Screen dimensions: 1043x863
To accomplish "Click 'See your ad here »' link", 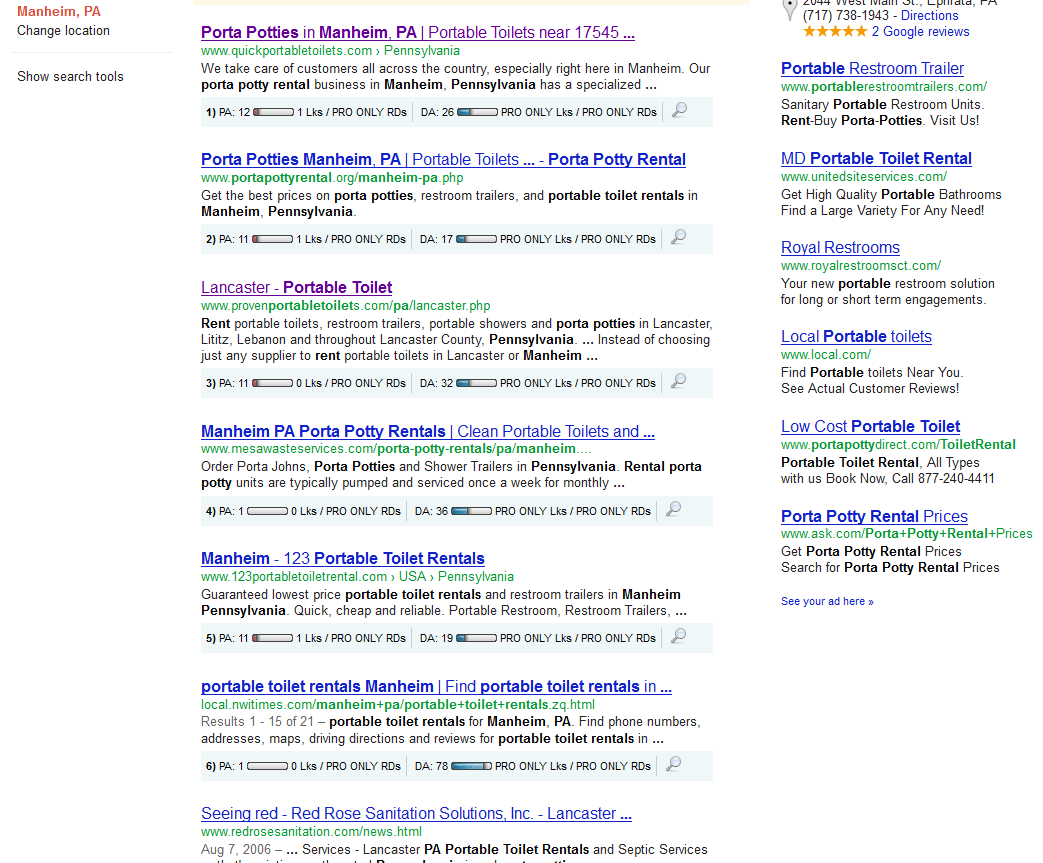I will [827, 602].
